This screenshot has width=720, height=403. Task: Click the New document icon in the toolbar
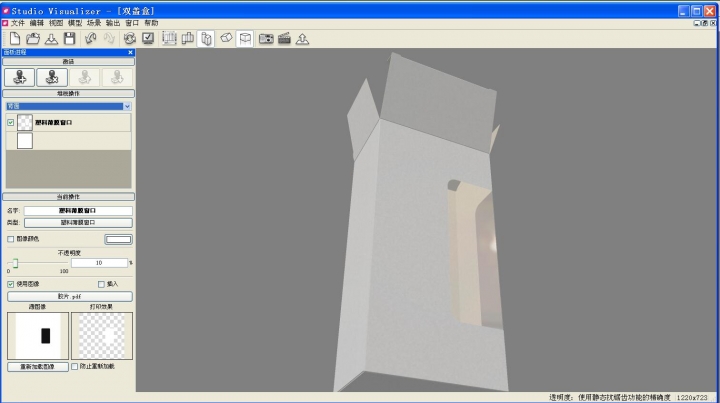tap(15, 38)
